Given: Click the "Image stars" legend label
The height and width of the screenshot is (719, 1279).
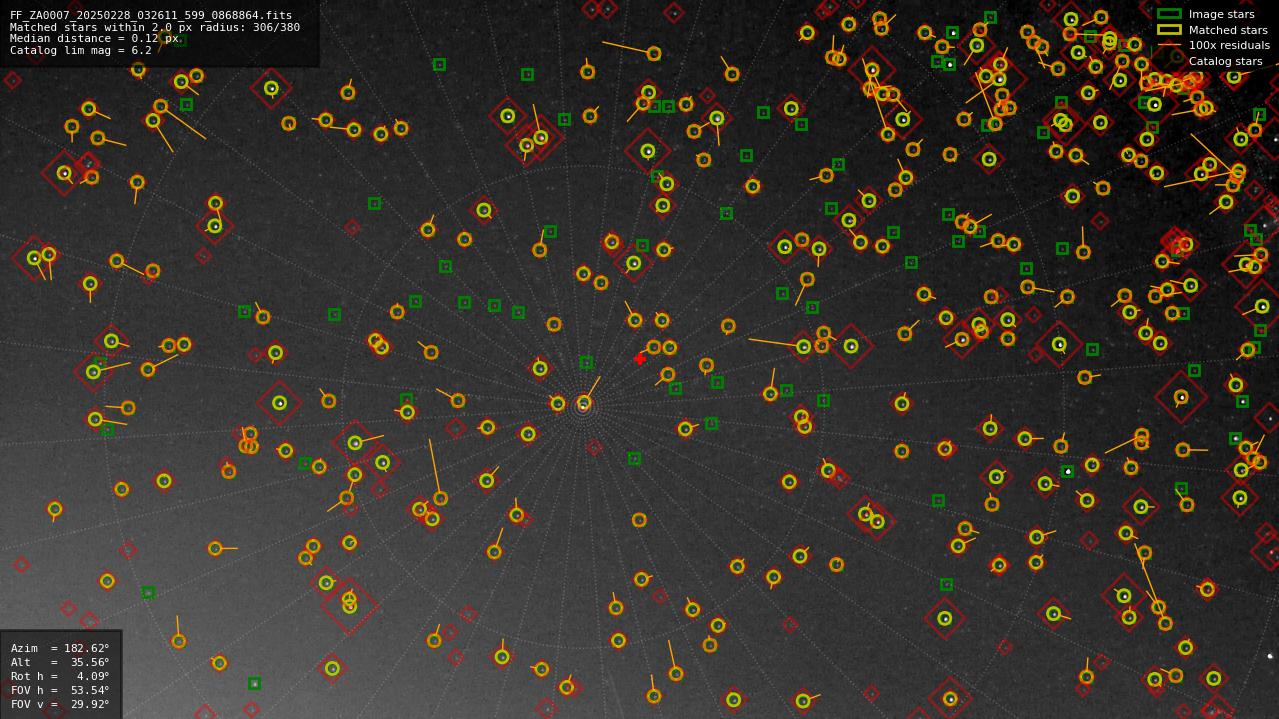Looking at the screenshot, I should [x=1221, y=14].
